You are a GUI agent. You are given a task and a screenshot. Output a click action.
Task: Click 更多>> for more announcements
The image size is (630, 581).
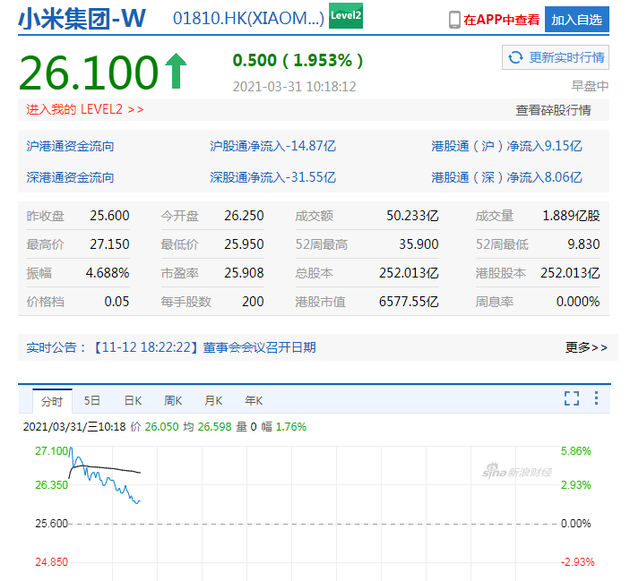coord(586,347)
